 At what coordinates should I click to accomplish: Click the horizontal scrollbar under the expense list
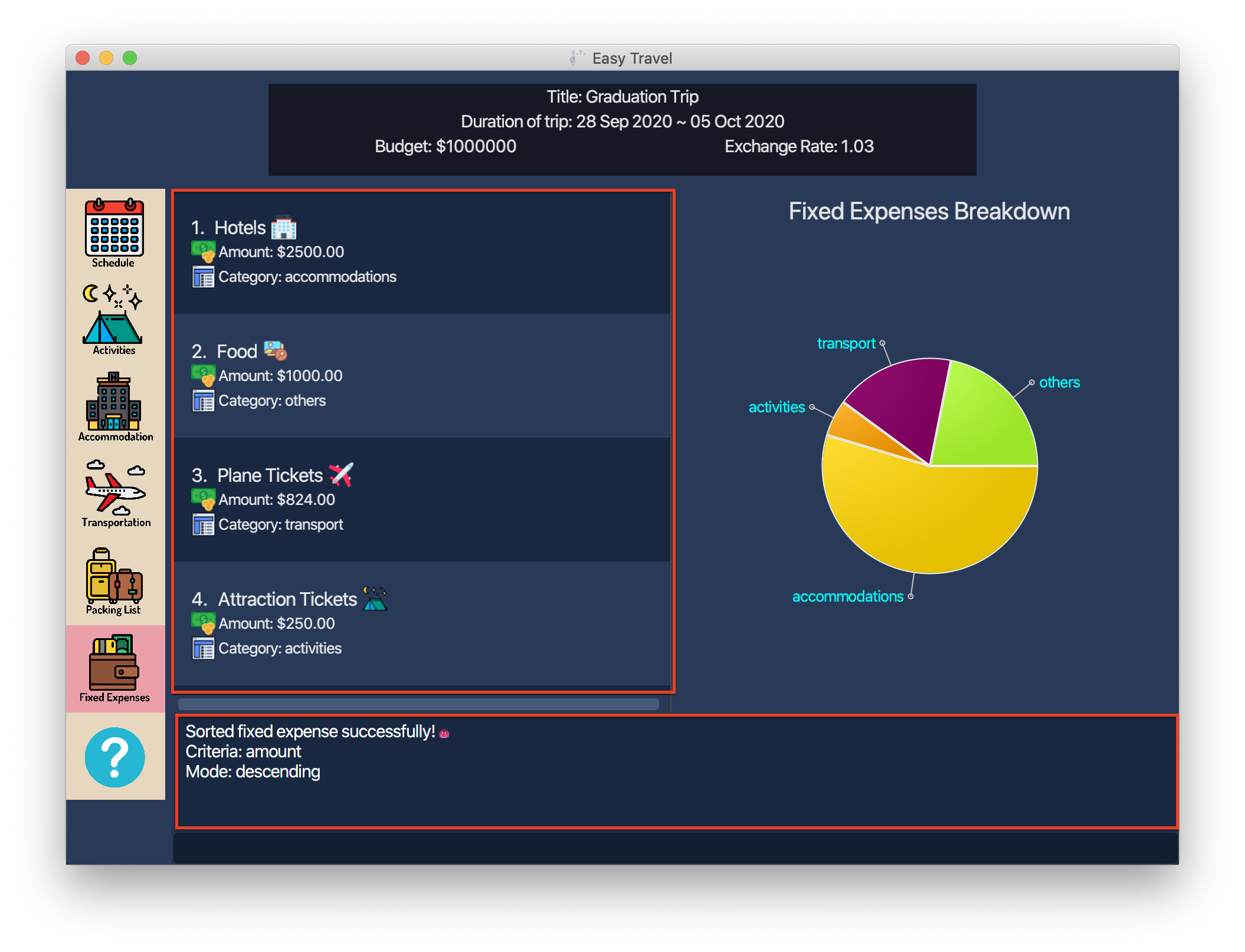click(x=418, y=704)
